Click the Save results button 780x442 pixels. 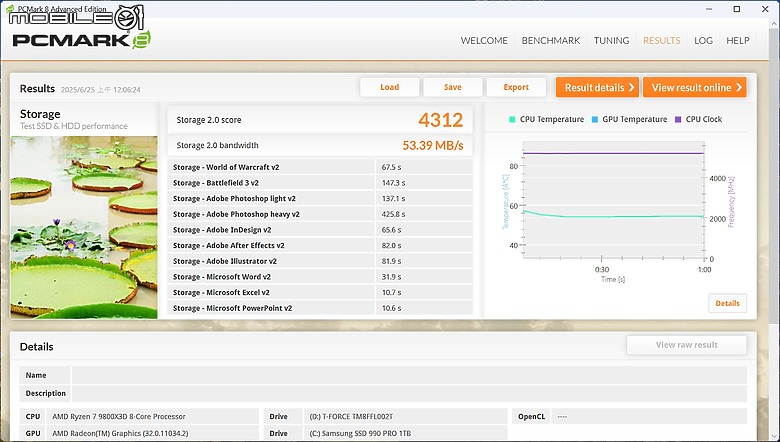pyautogui.click(x=453, y=87)
